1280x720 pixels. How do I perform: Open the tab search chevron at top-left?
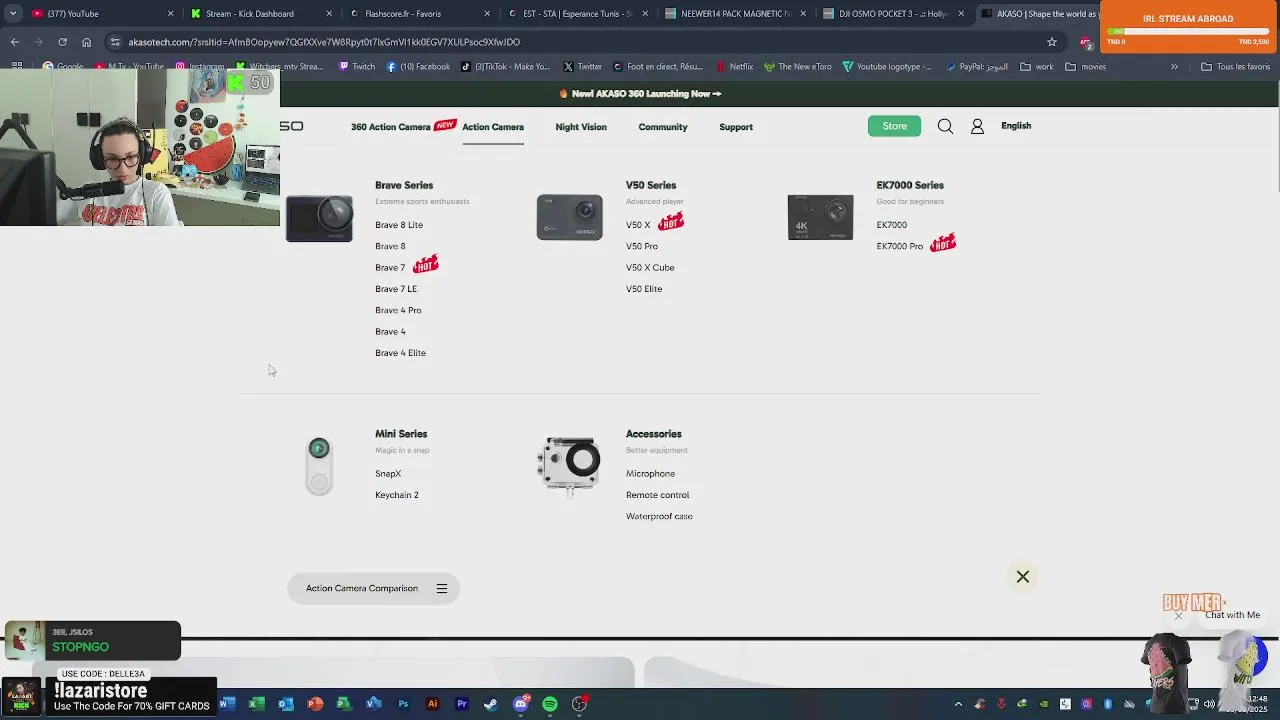coord(13,14)
